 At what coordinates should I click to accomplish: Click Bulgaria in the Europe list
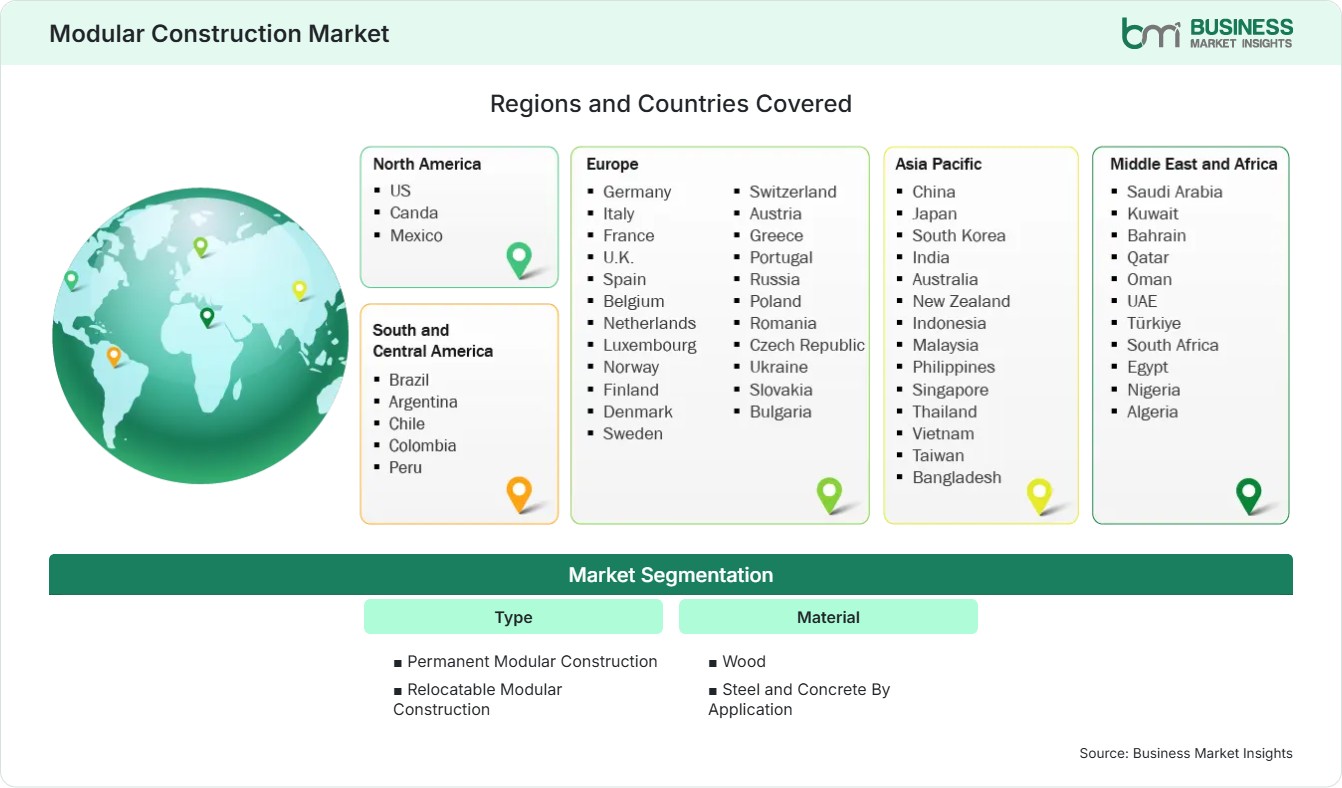(780, 411)
